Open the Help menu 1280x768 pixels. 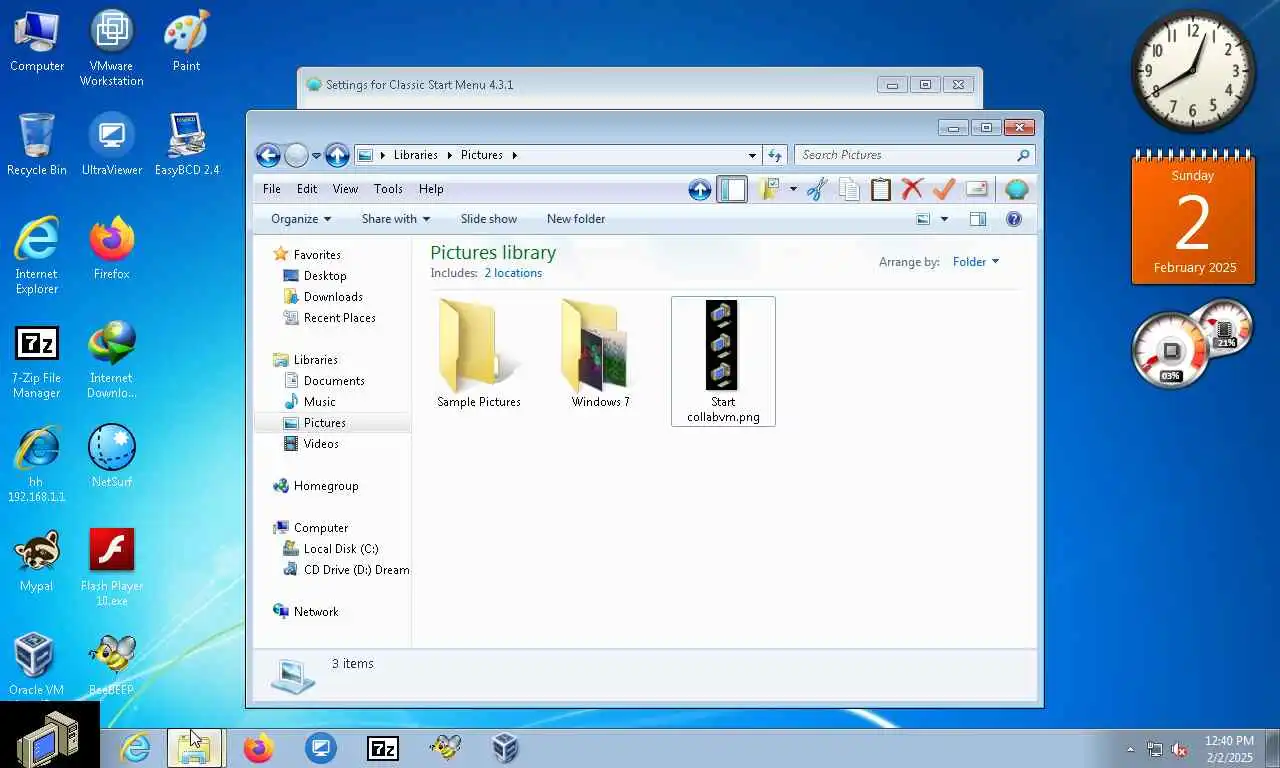tap(431, 189)
